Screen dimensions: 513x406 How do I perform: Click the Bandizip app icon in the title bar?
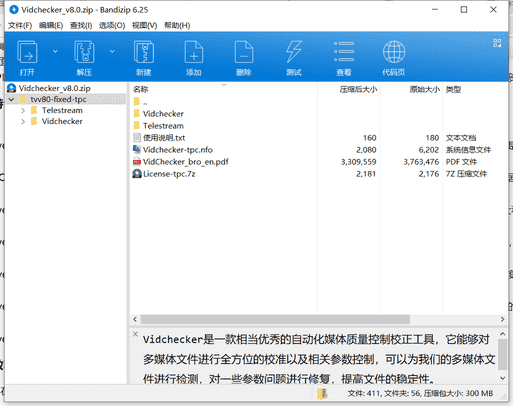pyautogui.click(x=14, y=10)
